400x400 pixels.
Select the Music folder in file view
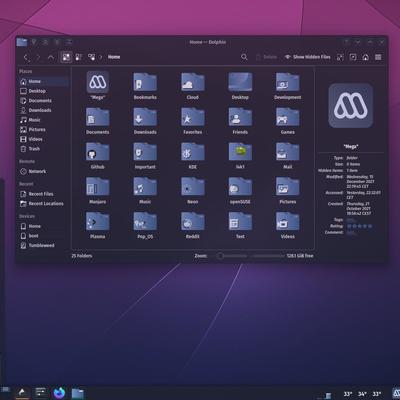coord(145,190)
